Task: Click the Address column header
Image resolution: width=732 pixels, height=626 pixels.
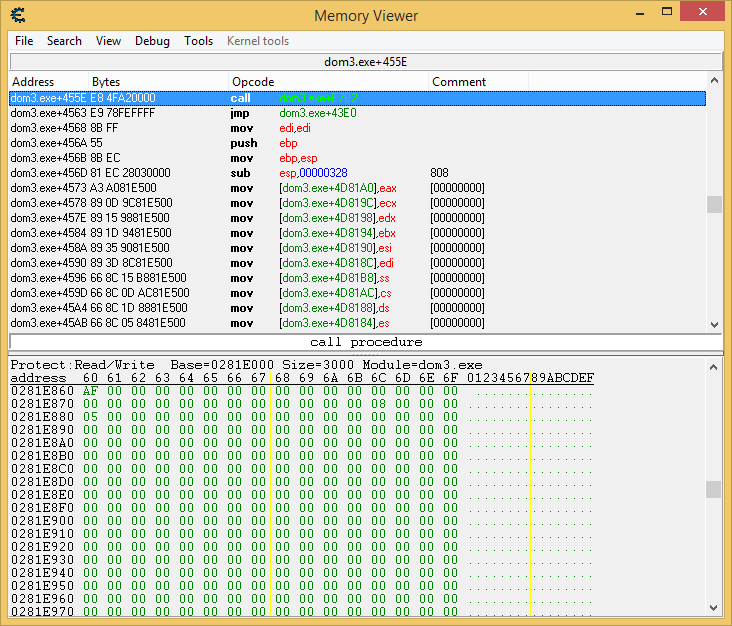Action: pos(33,82)
